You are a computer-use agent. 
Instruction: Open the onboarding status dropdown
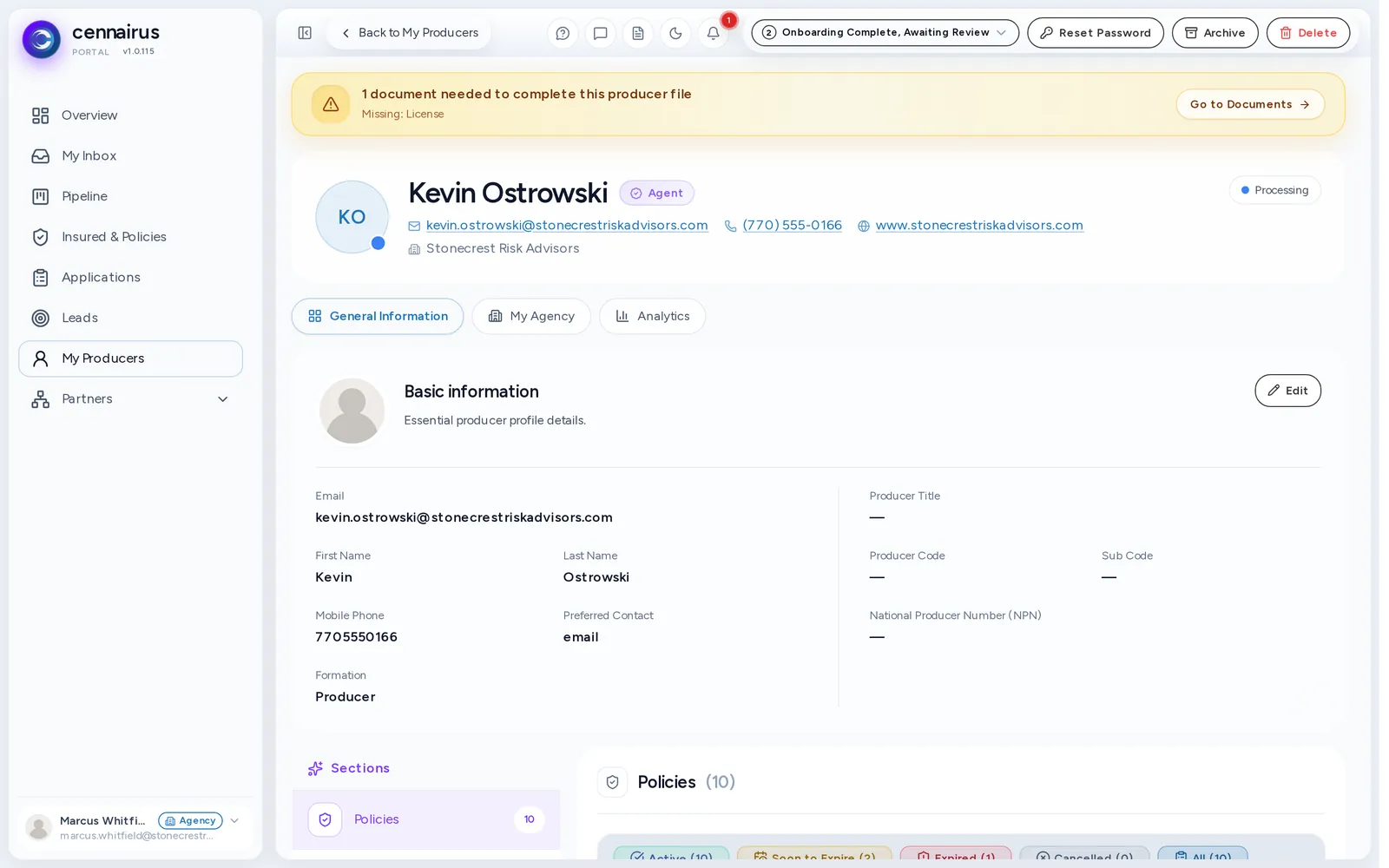885,33
